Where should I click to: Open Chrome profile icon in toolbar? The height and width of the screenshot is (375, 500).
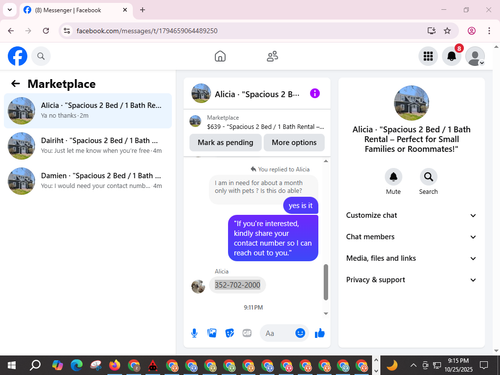(471, 31)
